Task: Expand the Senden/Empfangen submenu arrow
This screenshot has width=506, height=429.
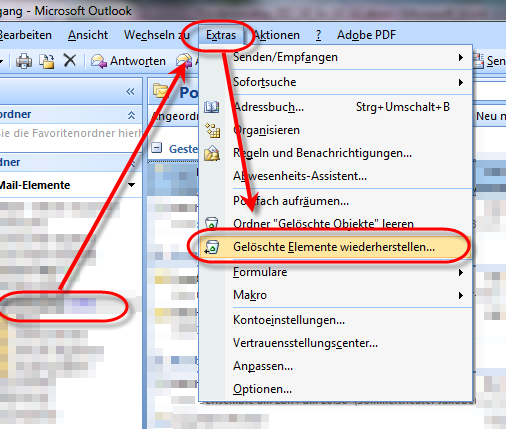Action: coord(461,58)
